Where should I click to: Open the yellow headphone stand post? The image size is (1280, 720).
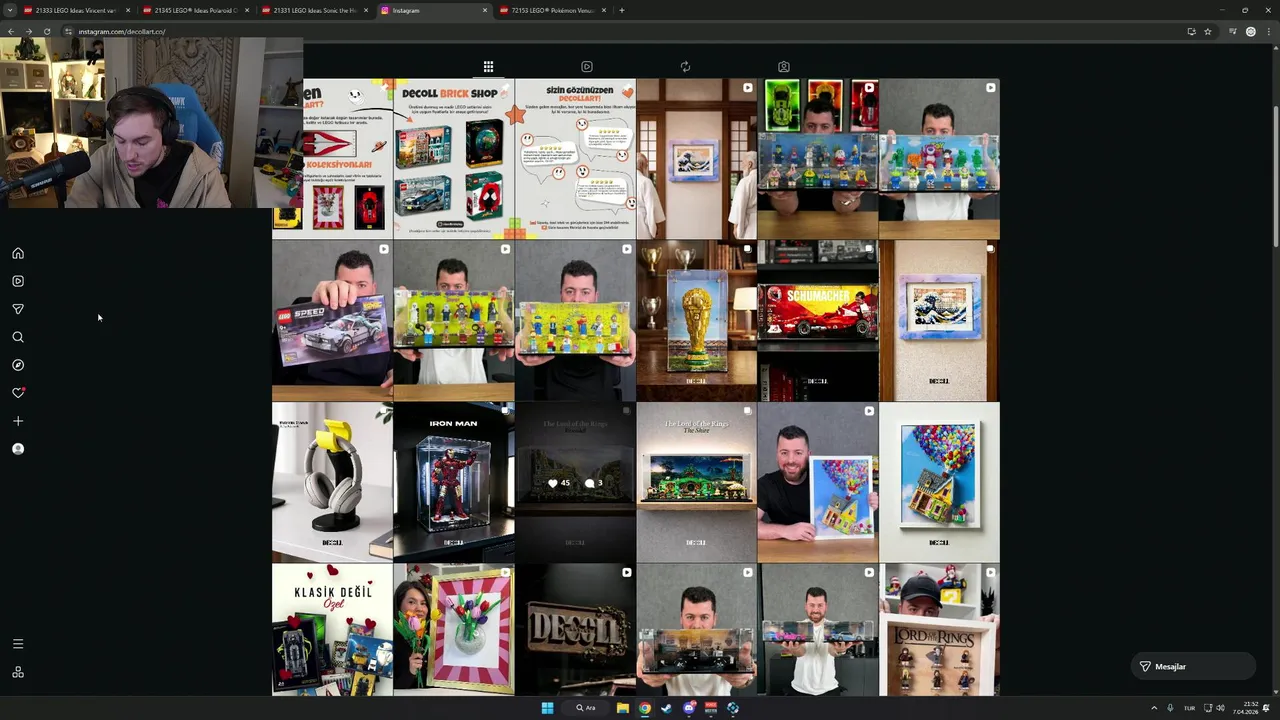pos(332,482)
